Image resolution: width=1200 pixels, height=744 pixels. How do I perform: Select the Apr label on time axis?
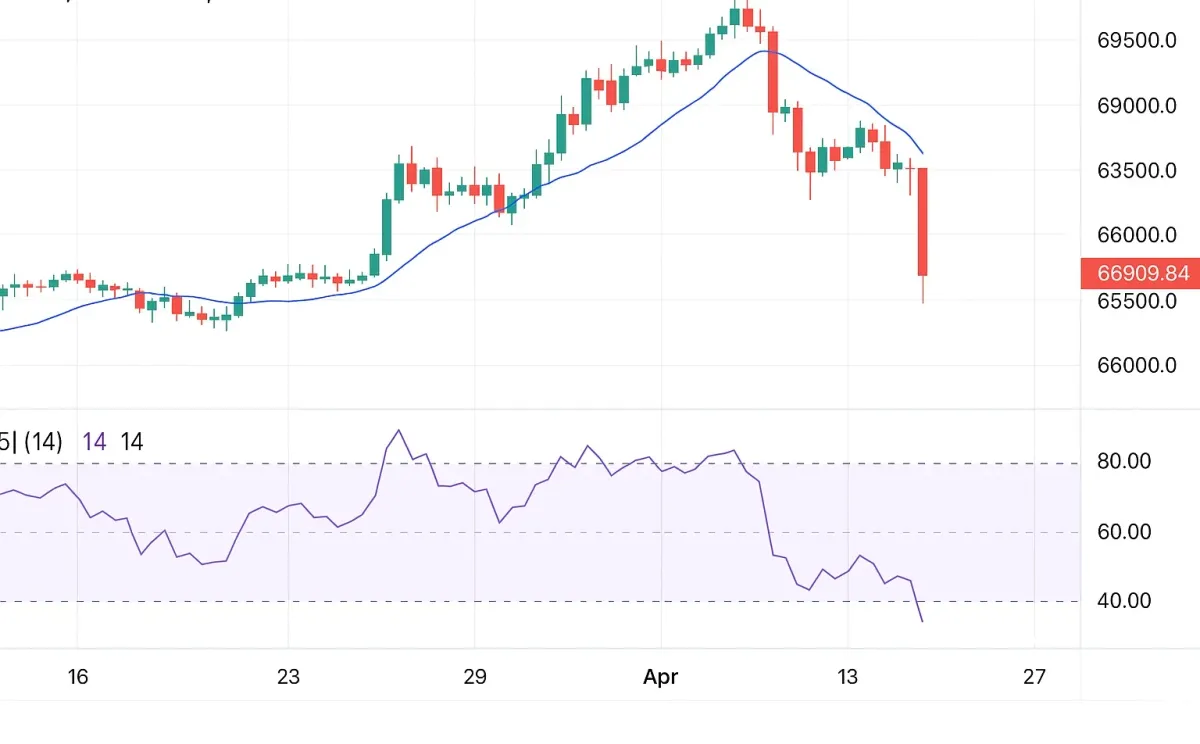point(660,677)
